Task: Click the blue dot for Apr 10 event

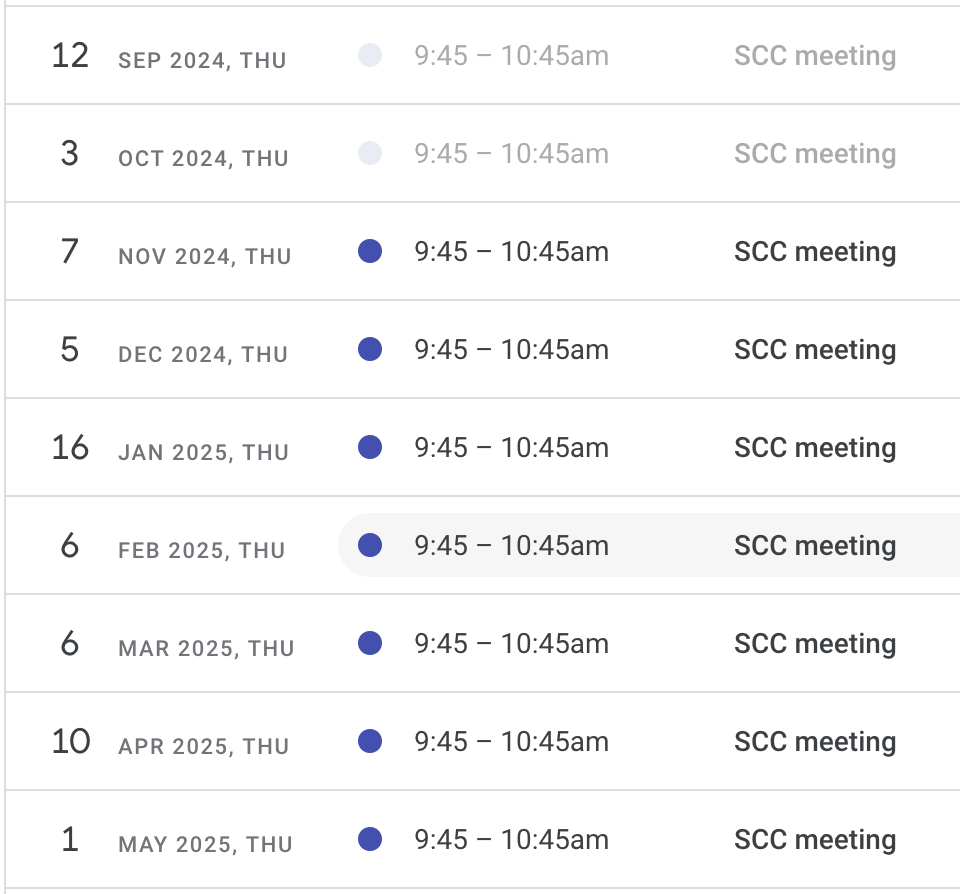Action: pyautogui.click(x=370, y=741)
